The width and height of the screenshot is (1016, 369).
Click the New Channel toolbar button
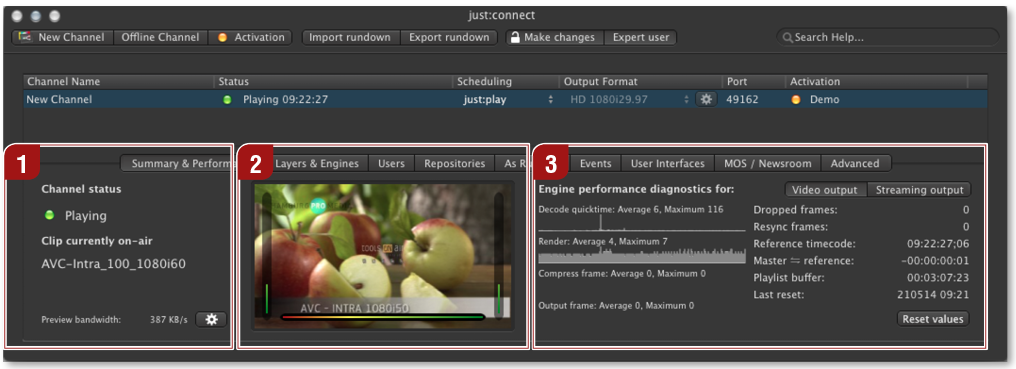click(63, 38)
